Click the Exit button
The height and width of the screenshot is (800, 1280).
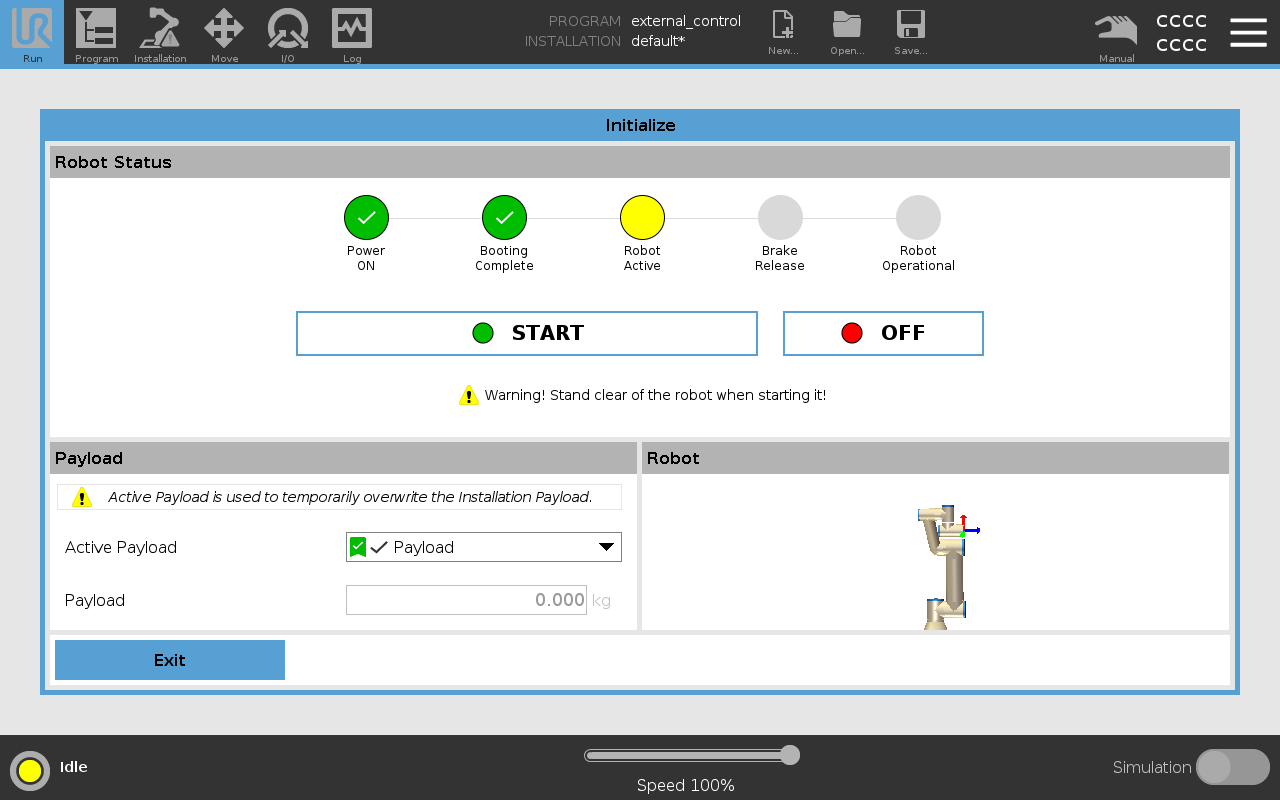pyautogui.click(x=170, y=660)
